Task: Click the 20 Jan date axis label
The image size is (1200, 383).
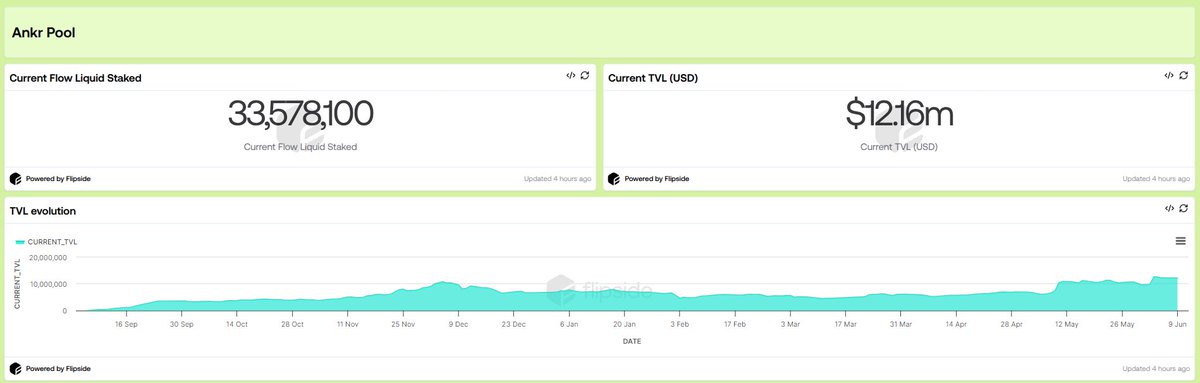Action: pyautogui.click(x=625, y=324)
